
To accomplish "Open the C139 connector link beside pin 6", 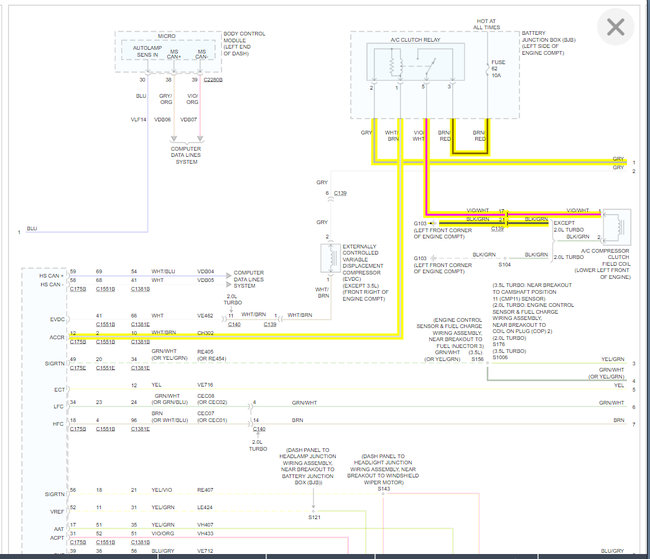I will tap(340, 193).
